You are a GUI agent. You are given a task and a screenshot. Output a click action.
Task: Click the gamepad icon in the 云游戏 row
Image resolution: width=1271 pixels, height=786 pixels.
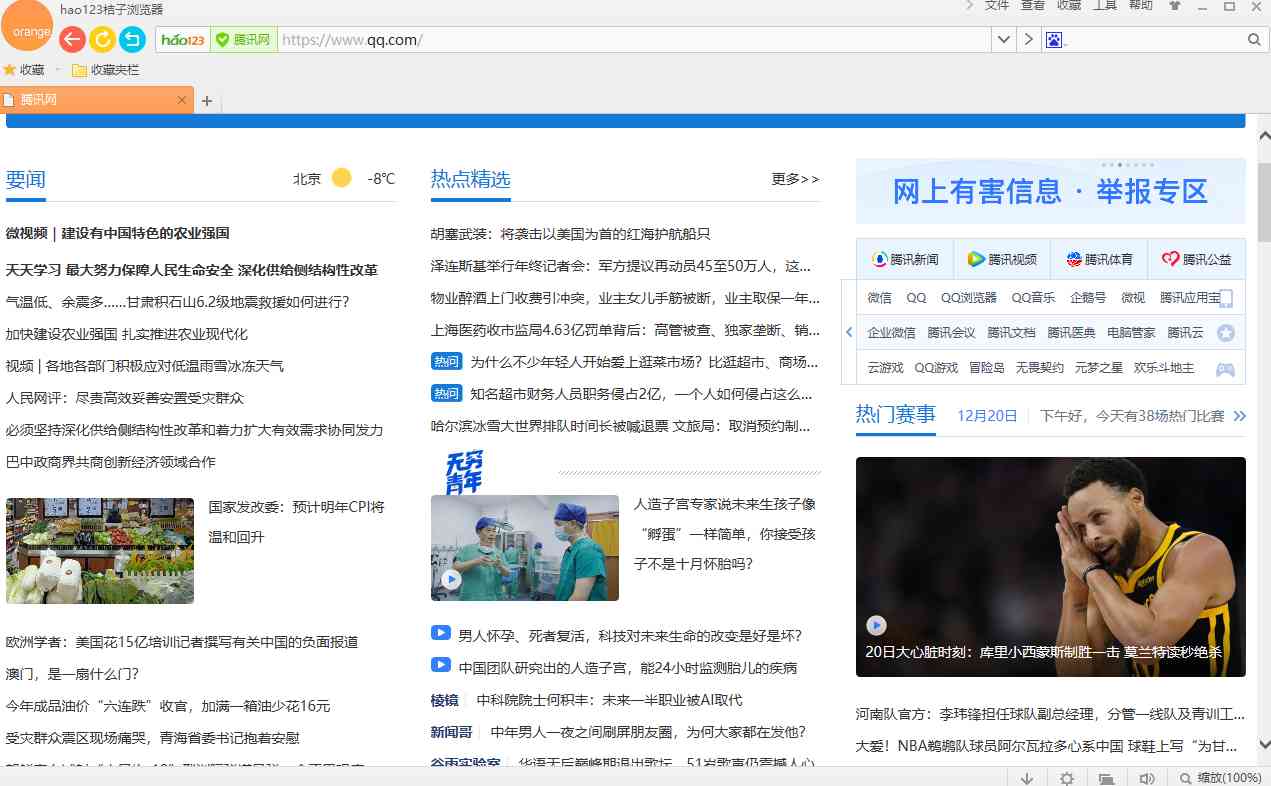tap(1225, 368)
